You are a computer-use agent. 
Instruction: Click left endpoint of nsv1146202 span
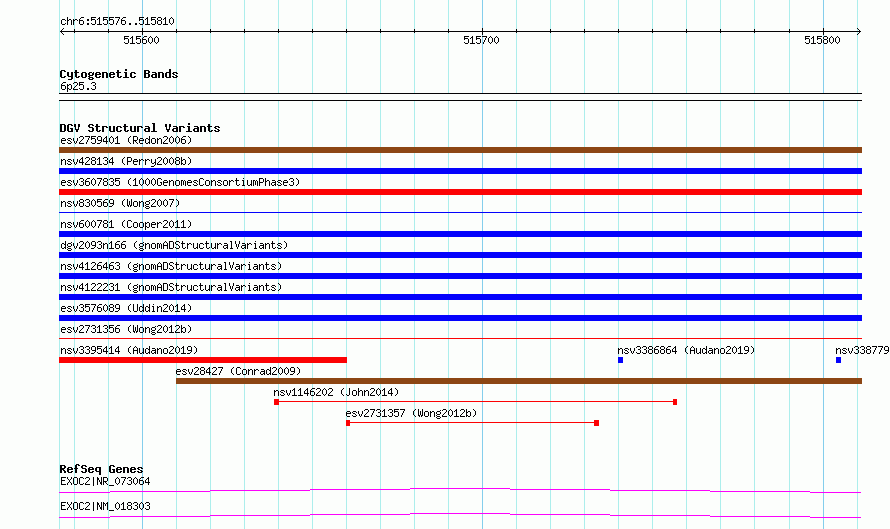(x=276, y=402)
